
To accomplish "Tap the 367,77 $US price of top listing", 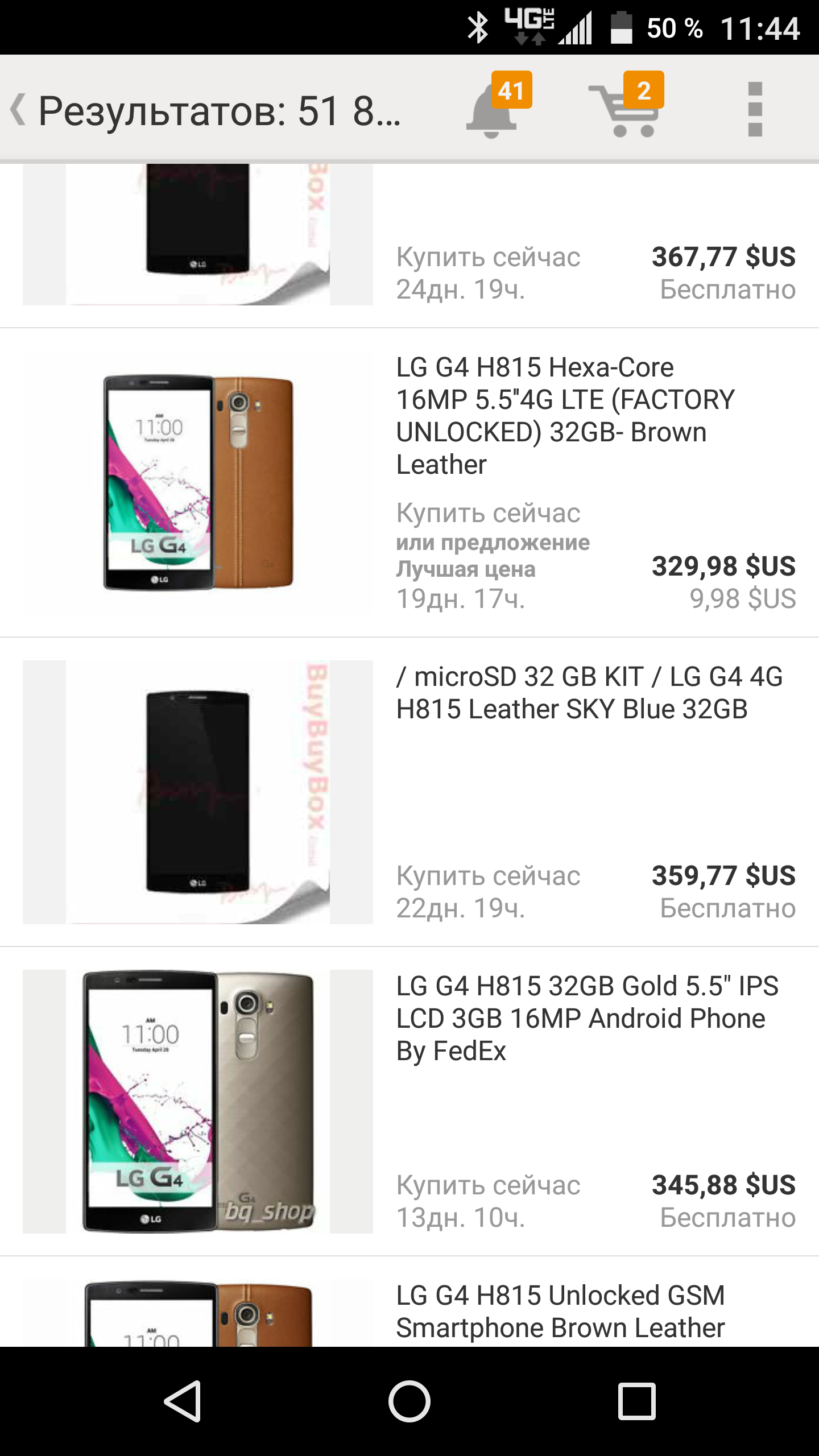I will point(723,257).
